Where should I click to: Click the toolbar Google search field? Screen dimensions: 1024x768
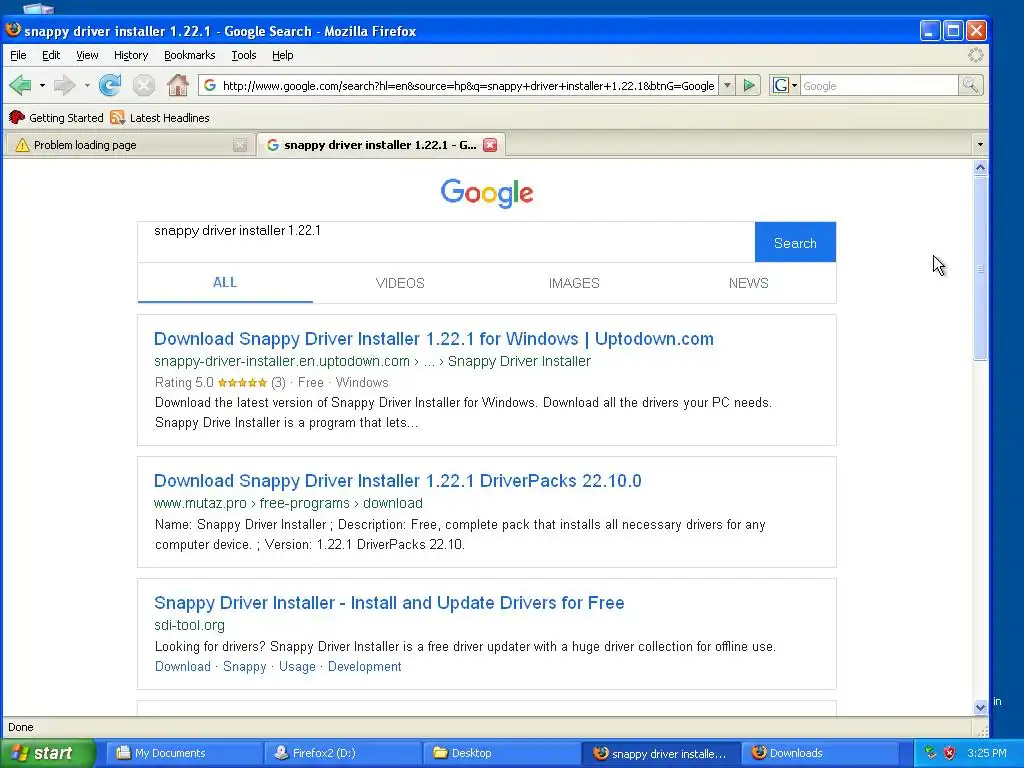coord(878,86)
